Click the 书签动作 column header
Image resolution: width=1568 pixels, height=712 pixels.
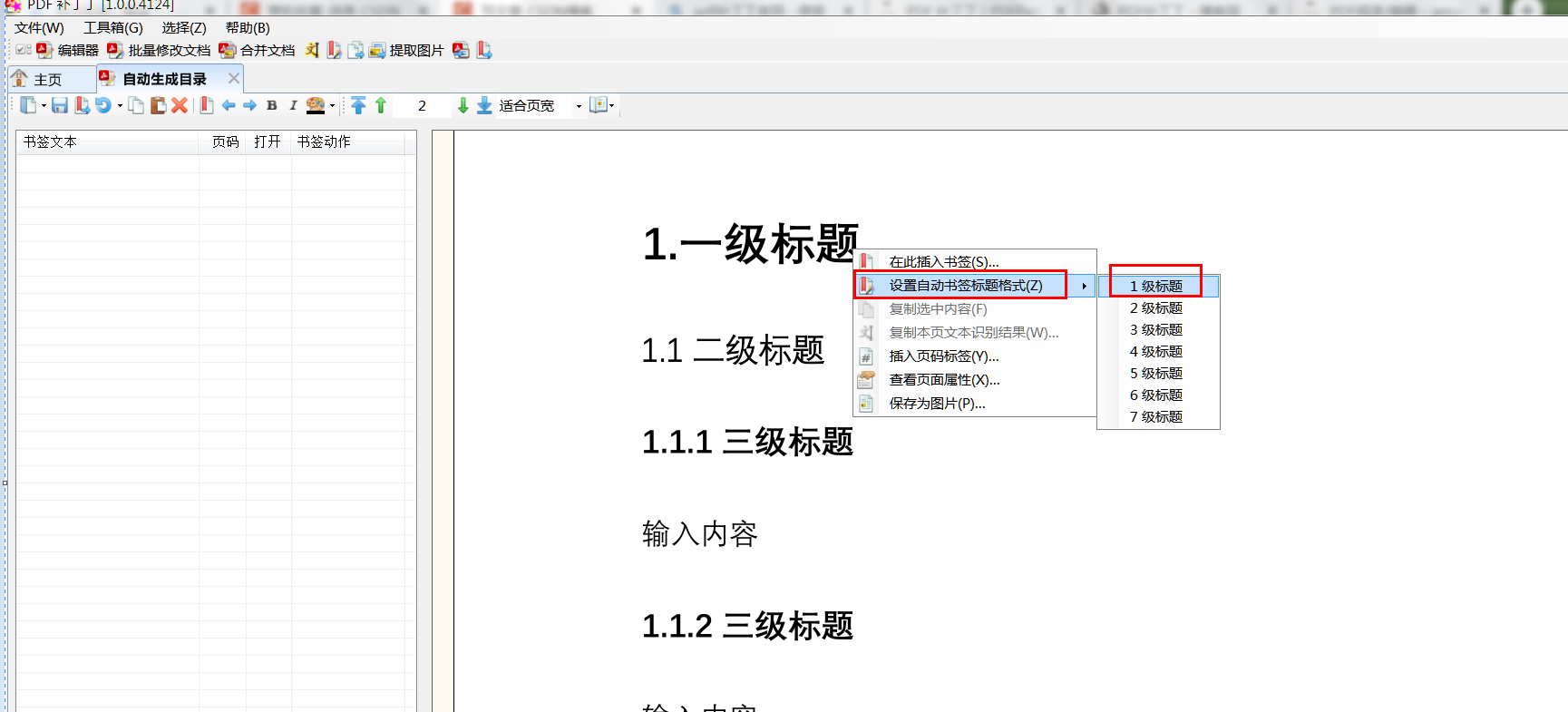tap(347, 141)
